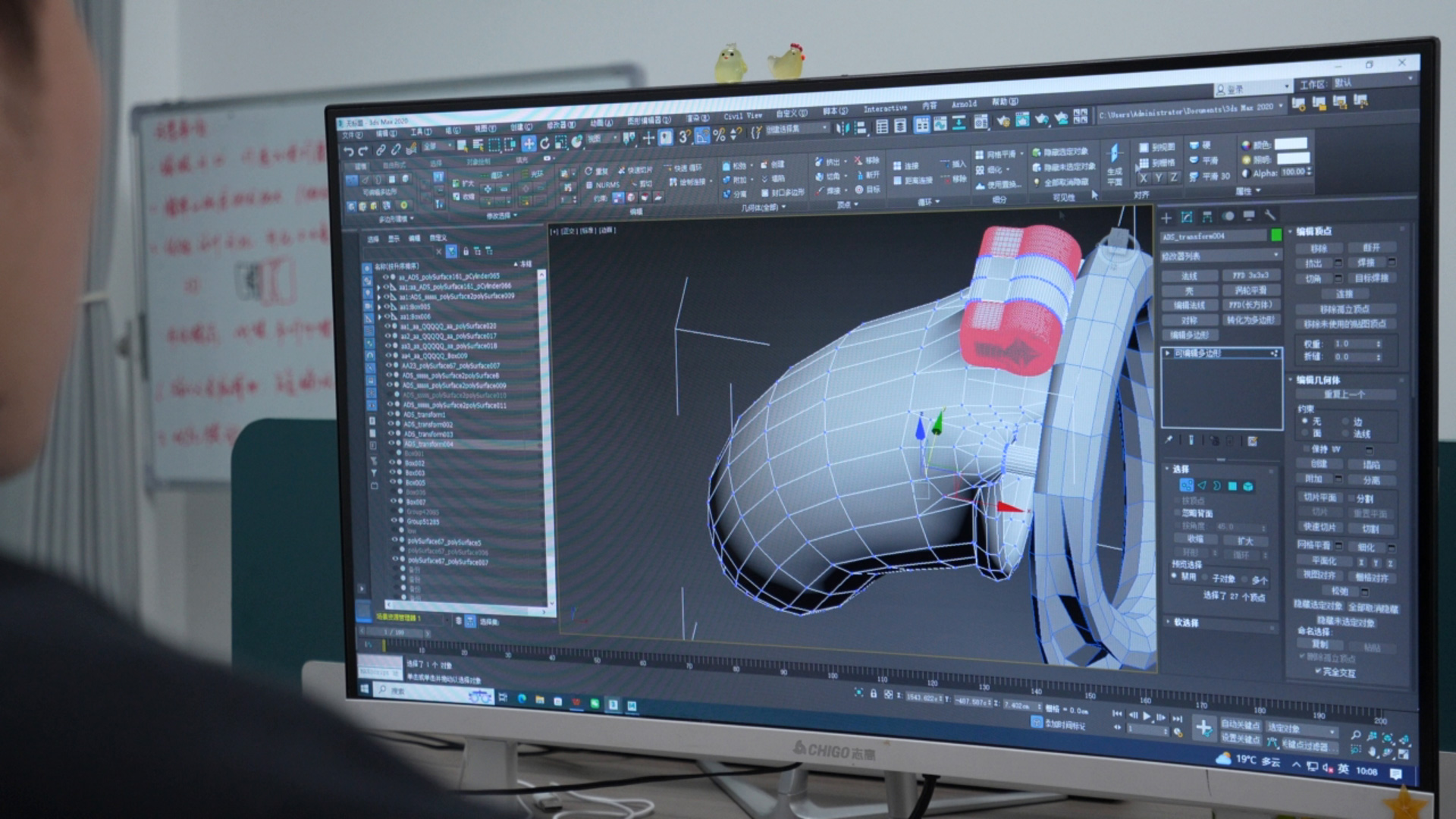Open the Utilities wrench panel icon
1456x819 pixels.
(x=1269, y=215)
